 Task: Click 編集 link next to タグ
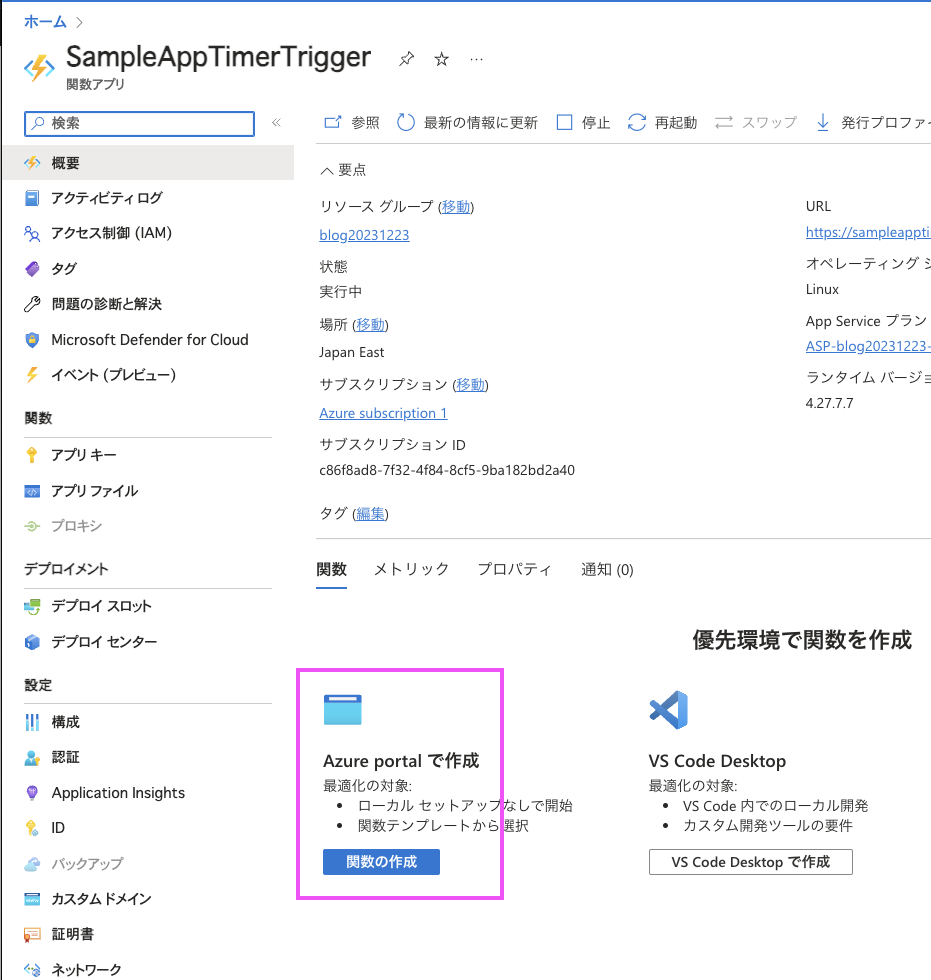[371, 514]
